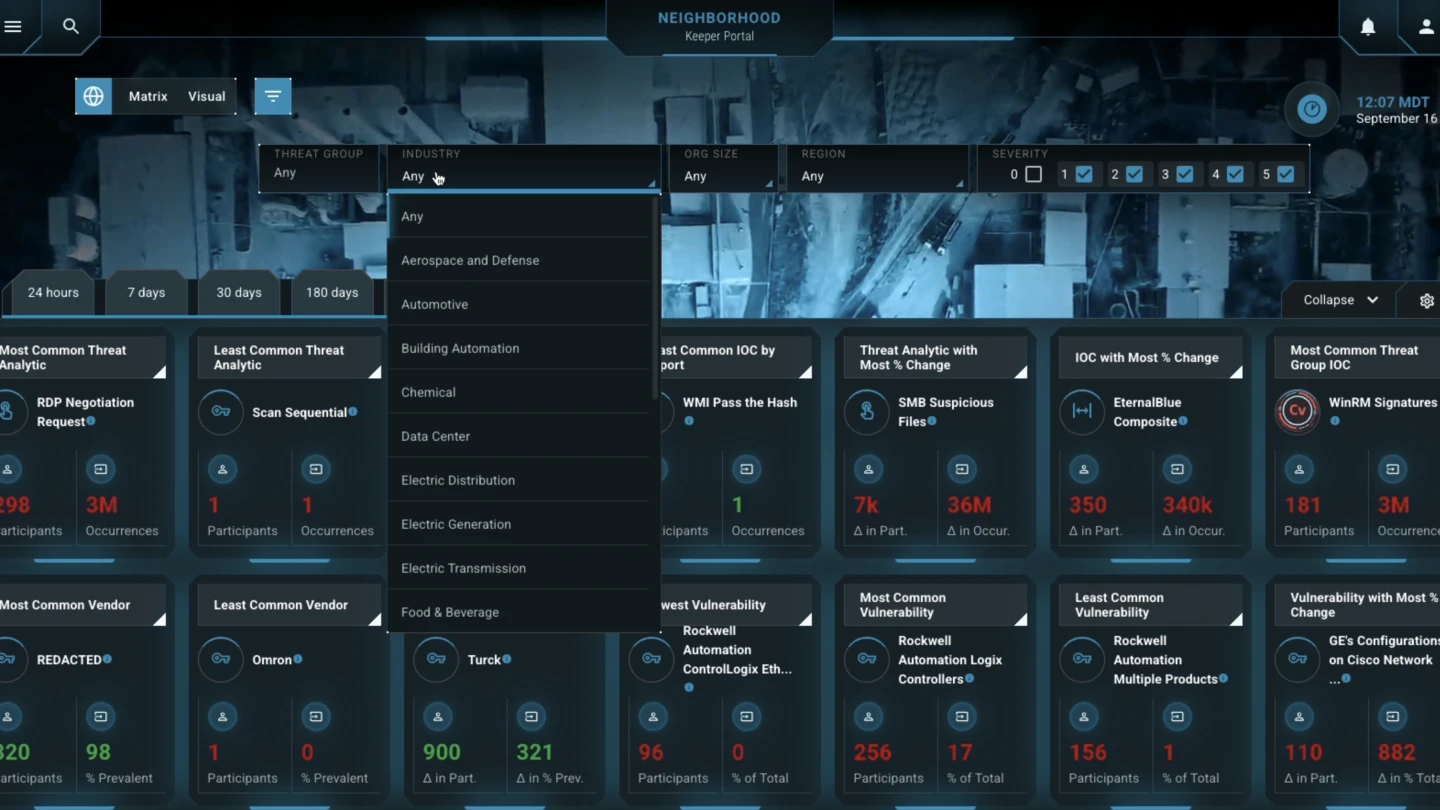Uncheck severity 5 checkbox

(1285, 174)
